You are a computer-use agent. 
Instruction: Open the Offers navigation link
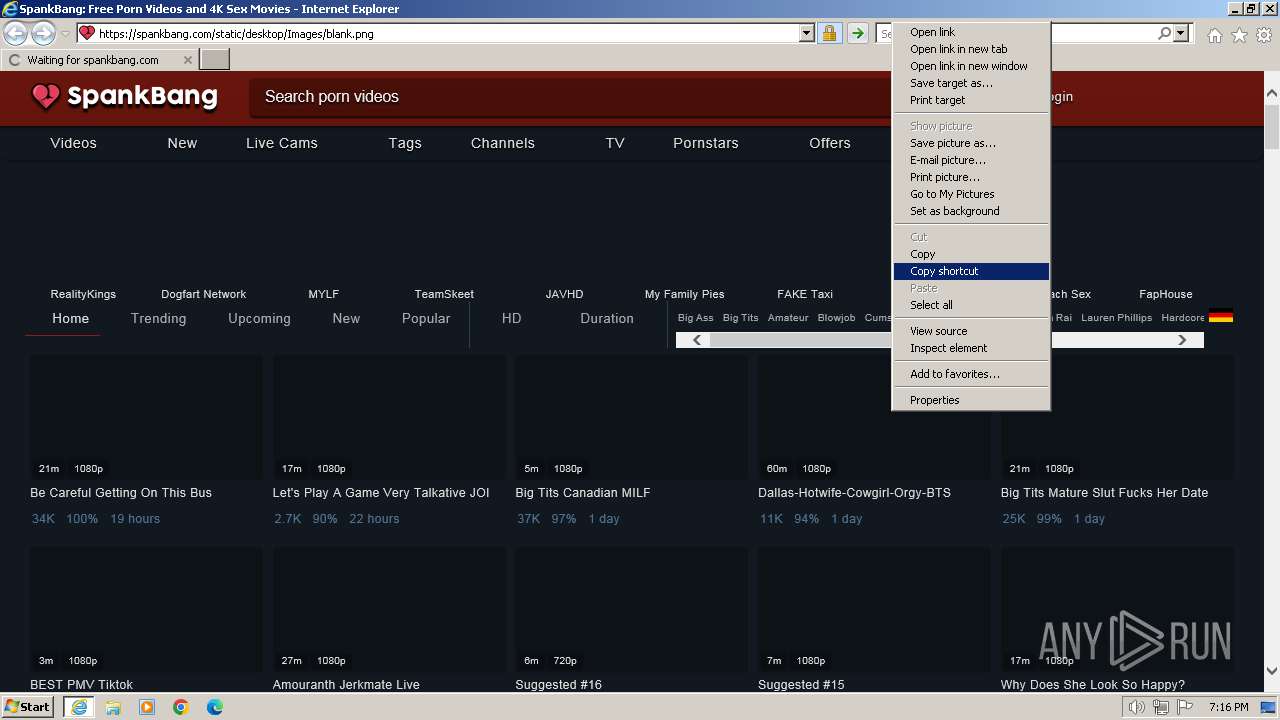pyautogui.click(x=830, y=143)
